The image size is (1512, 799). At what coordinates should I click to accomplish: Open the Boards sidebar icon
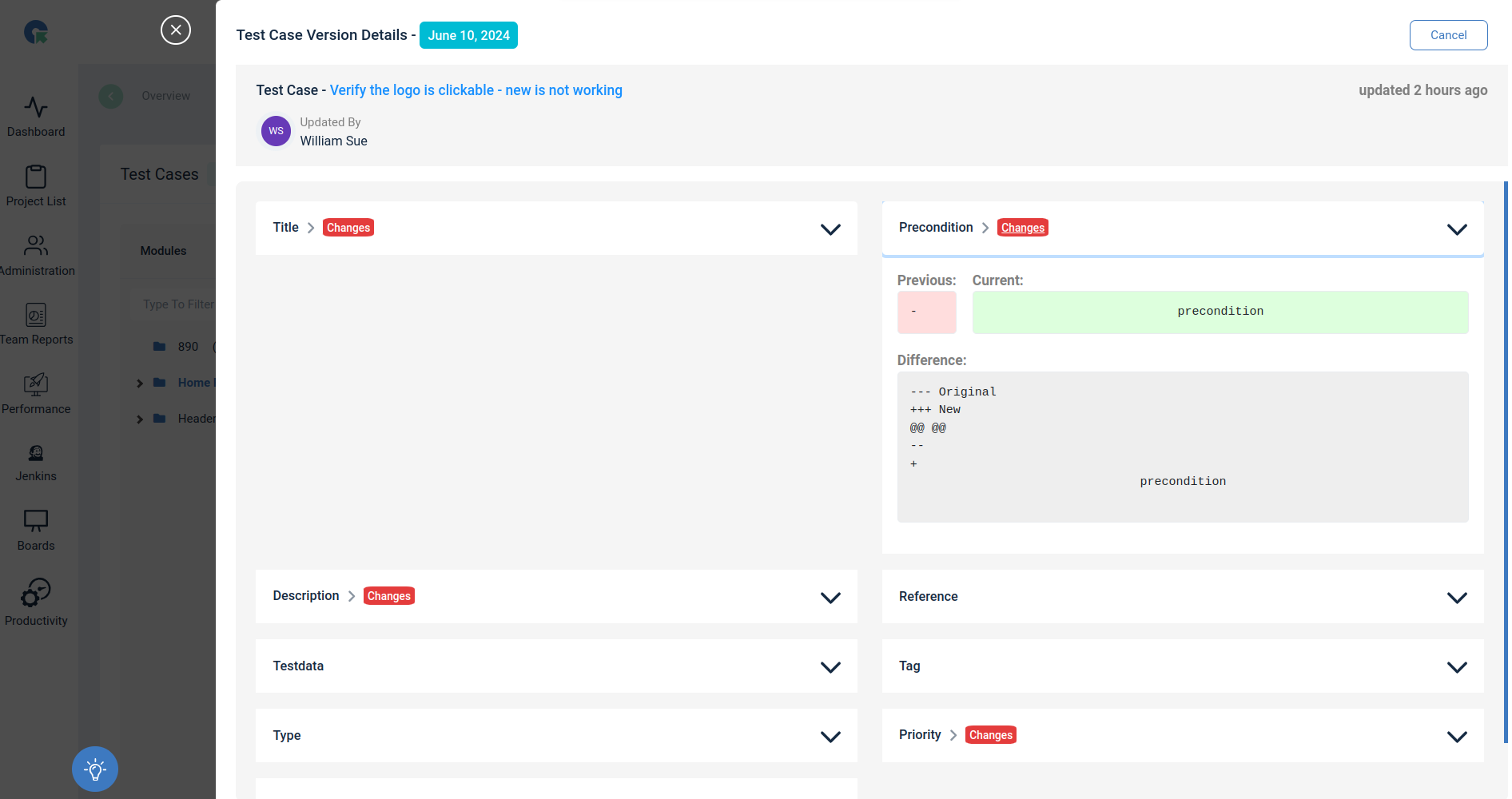(36, 521)
